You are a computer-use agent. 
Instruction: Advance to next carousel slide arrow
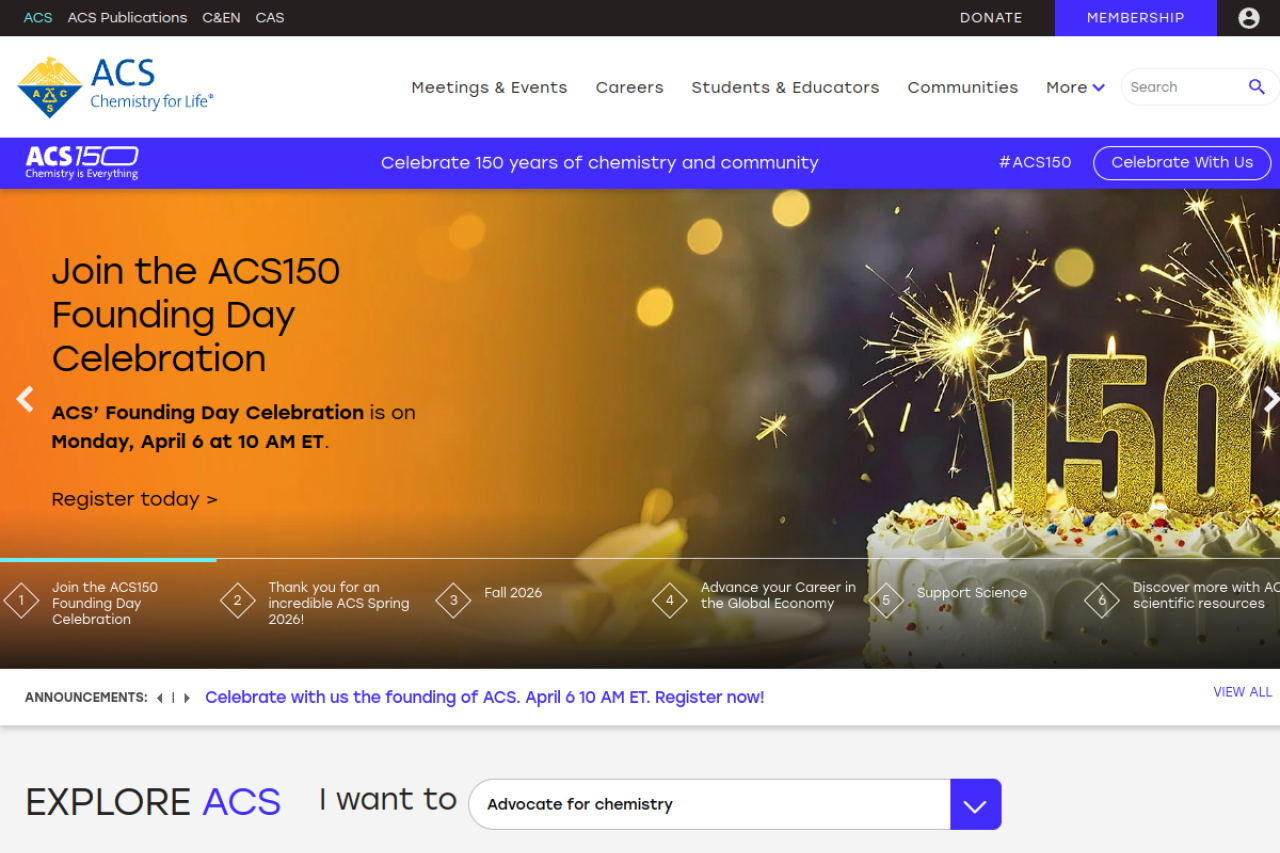point(1269,399)
